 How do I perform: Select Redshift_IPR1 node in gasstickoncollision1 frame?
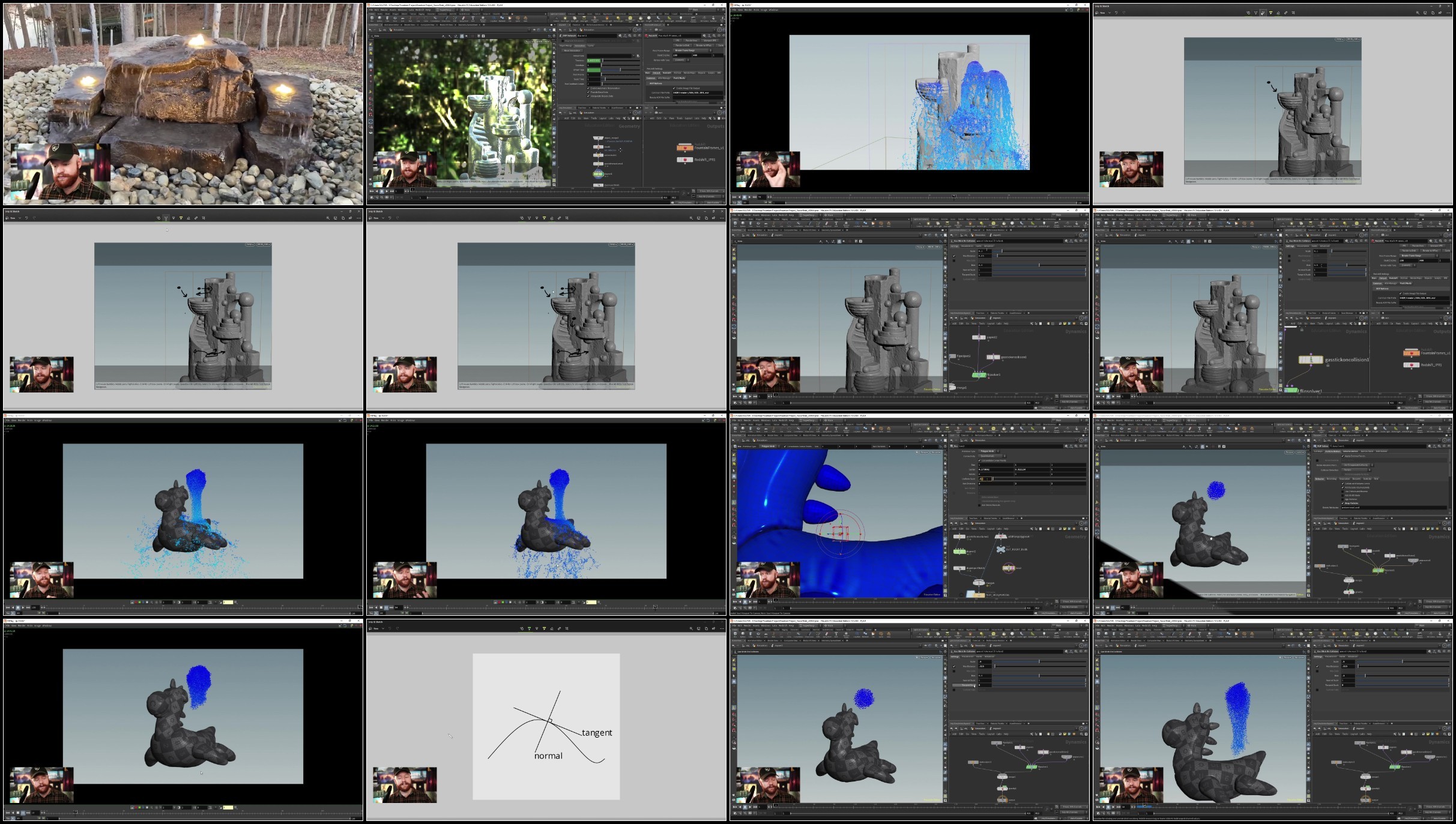click(1412, 365)
